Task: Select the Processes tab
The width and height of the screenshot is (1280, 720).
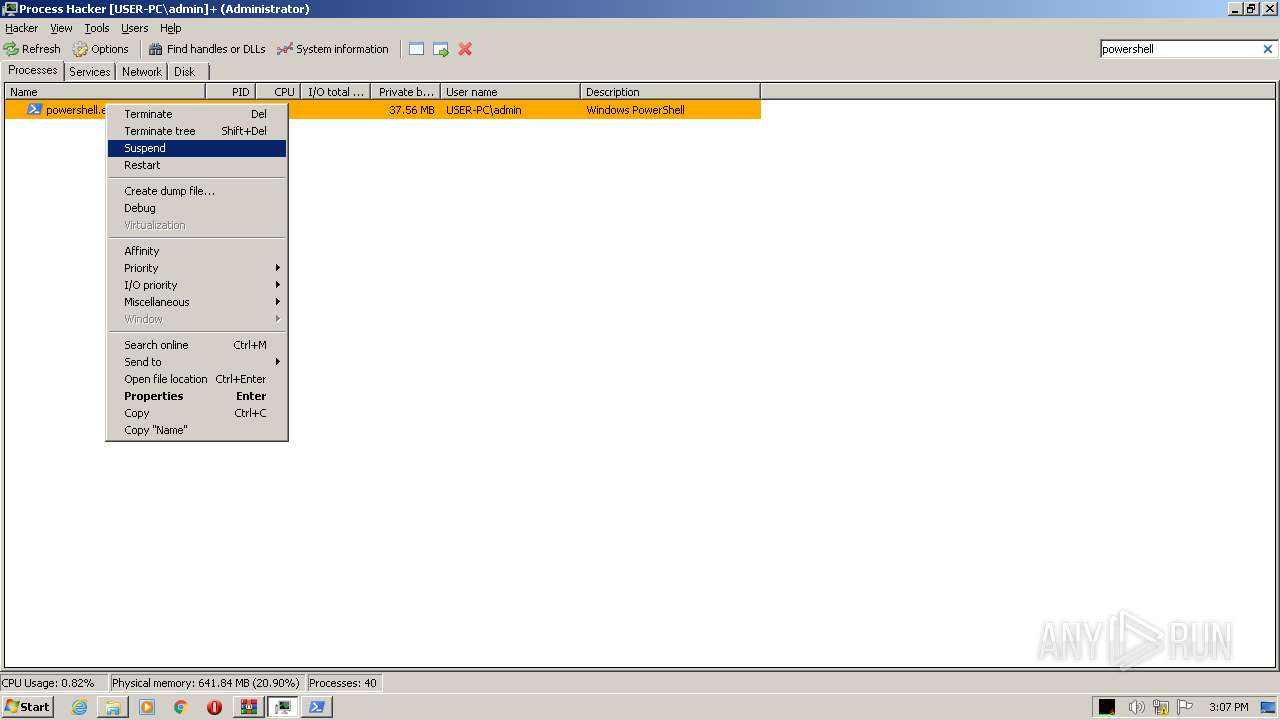Action: (33, 70)
